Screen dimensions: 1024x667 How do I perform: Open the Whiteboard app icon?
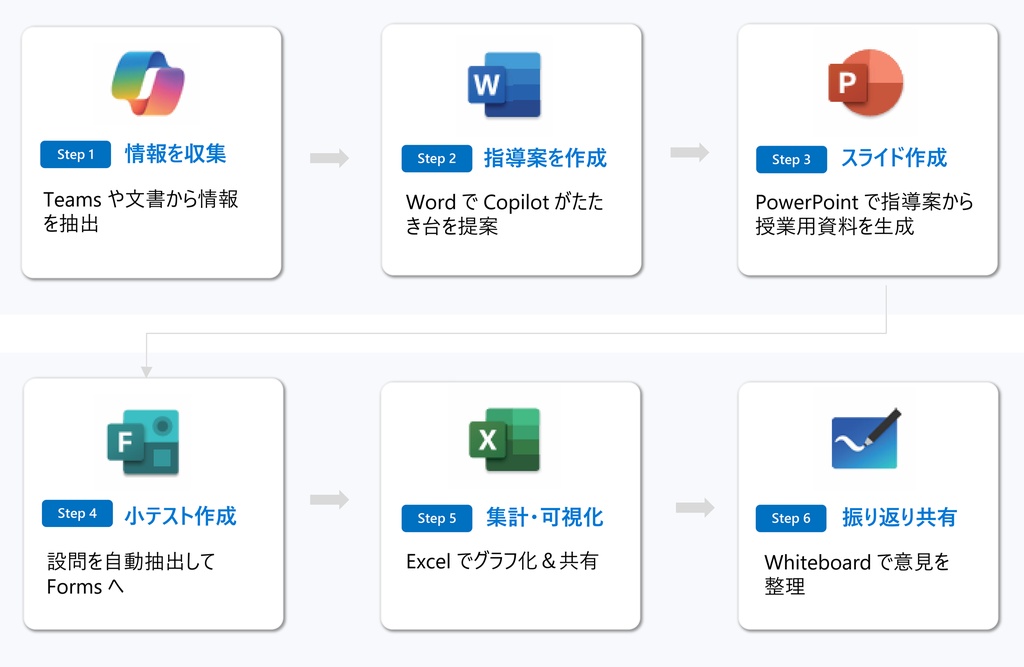[x=866, y=439]
